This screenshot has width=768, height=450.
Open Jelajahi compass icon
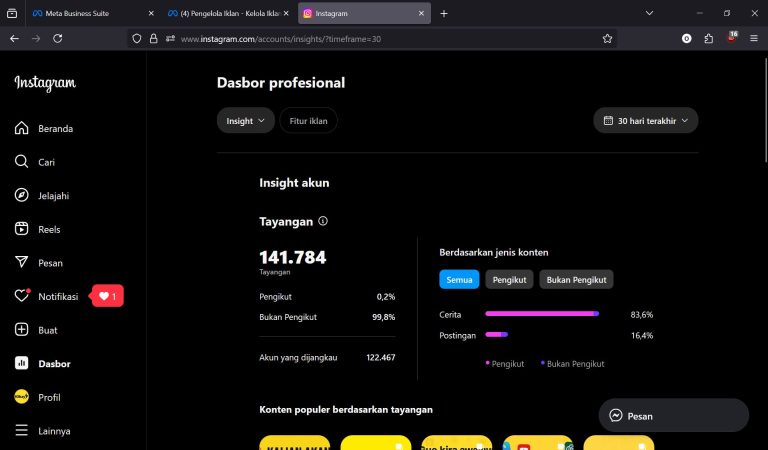[x=22, y=195]
